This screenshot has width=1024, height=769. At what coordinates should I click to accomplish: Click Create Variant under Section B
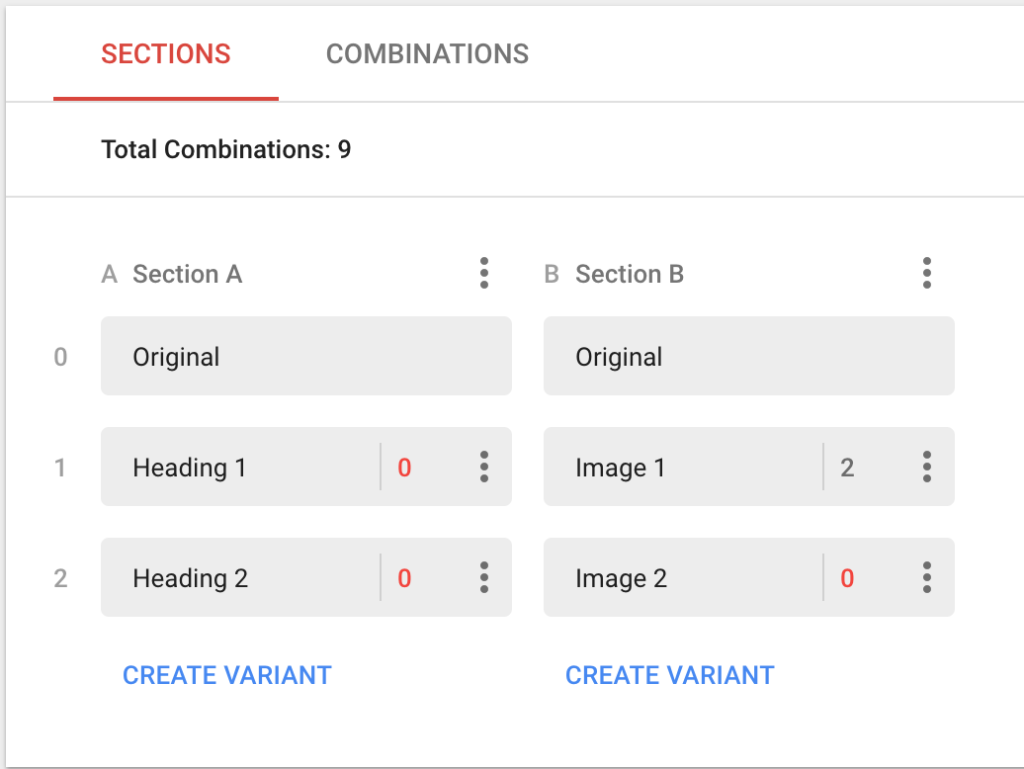click(x=670, y=675)
